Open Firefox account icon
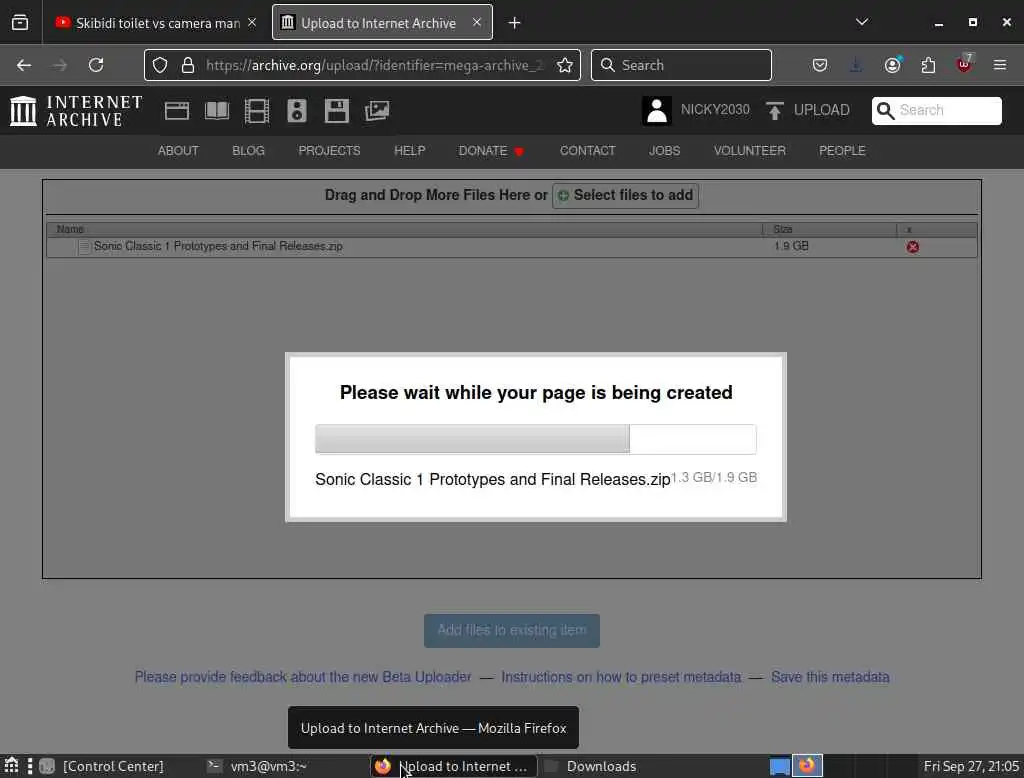Image resolution: width=1024 pixels, height=778 pixels. (x=893, y=65)
